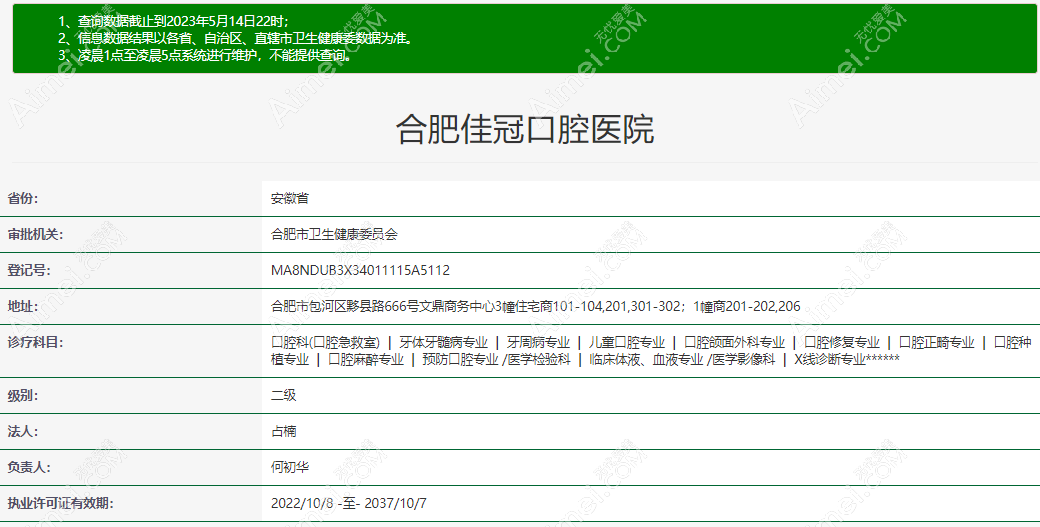Select the 审批机关 label

[x=35, y=234]
